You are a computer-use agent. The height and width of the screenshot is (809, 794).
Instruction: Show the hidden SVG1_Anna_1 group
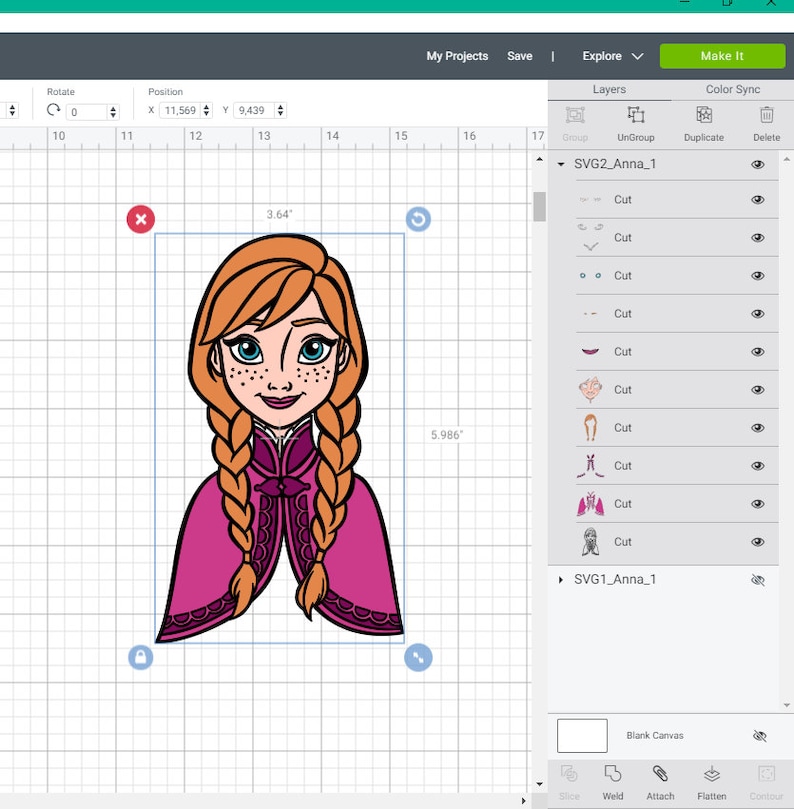(757, 580)
